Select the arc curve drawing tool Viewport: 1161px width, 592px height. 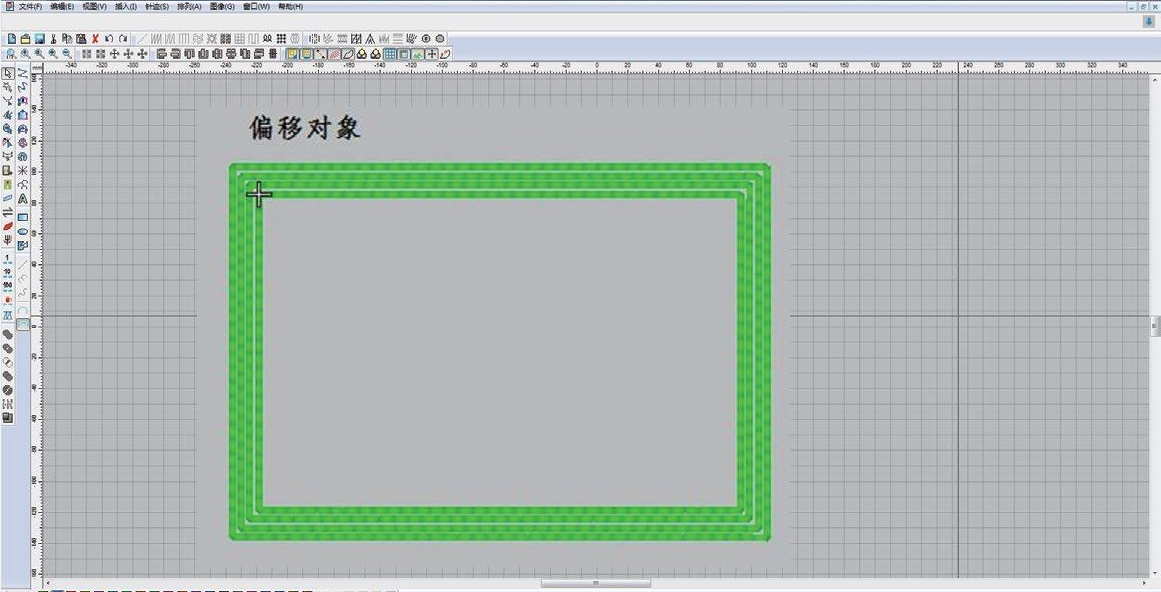click(x=22, y=310)
